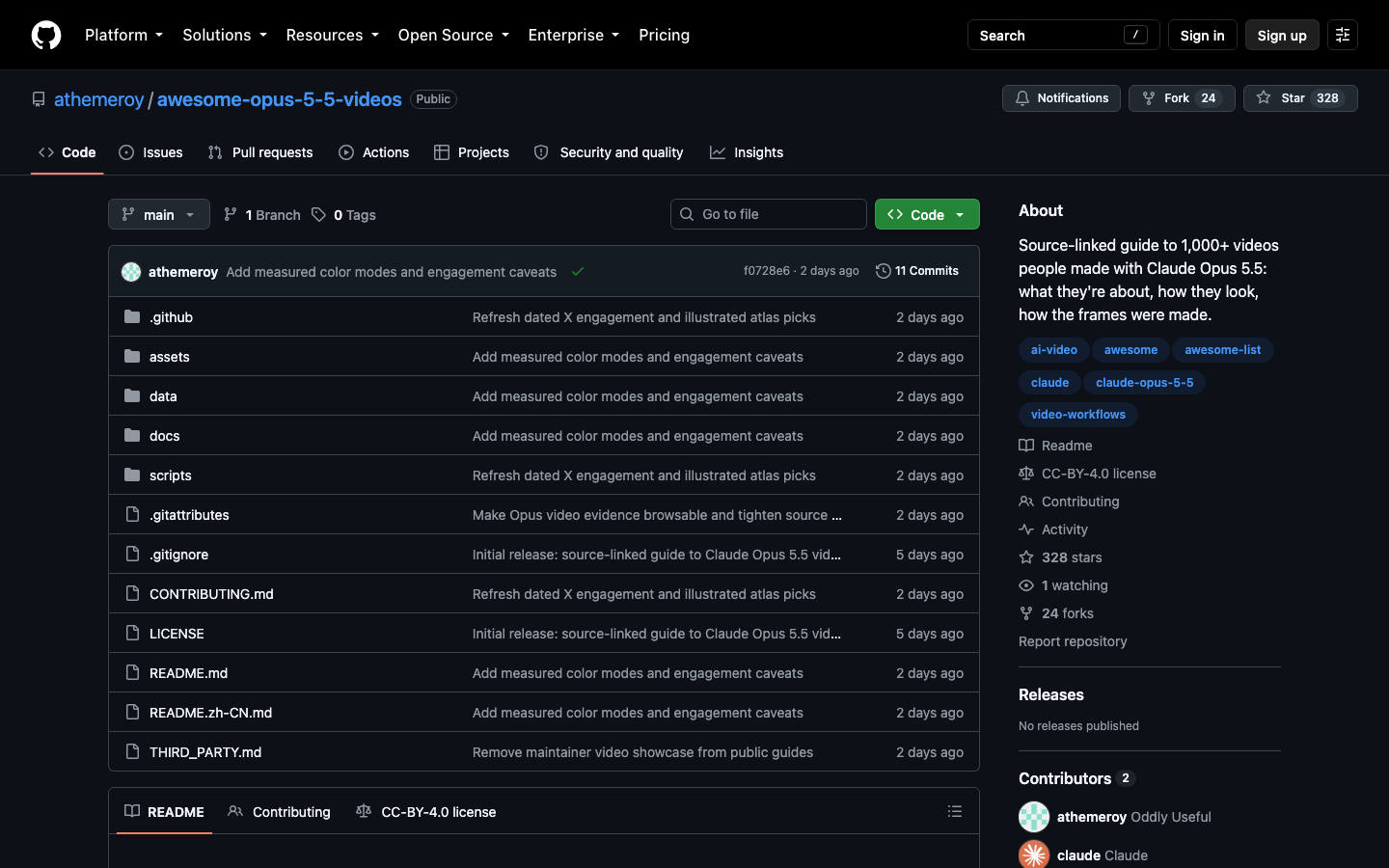Click the magnifier icon in Go to file
The width and height of the screenshot is (1389, 868).
tap(687, 214)
